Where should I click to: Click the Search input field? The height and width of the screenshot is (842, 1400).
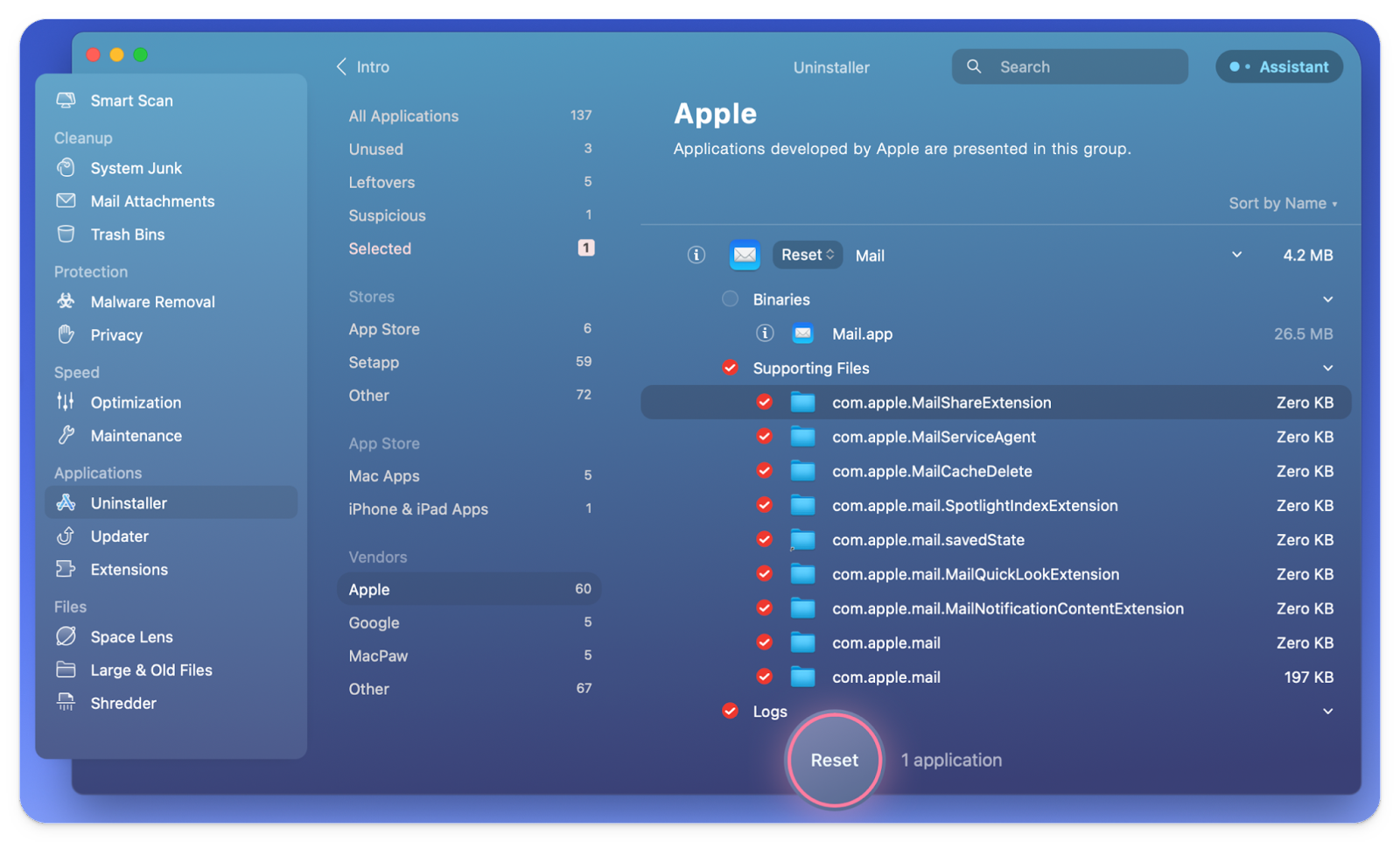(x=1069, y=67)
